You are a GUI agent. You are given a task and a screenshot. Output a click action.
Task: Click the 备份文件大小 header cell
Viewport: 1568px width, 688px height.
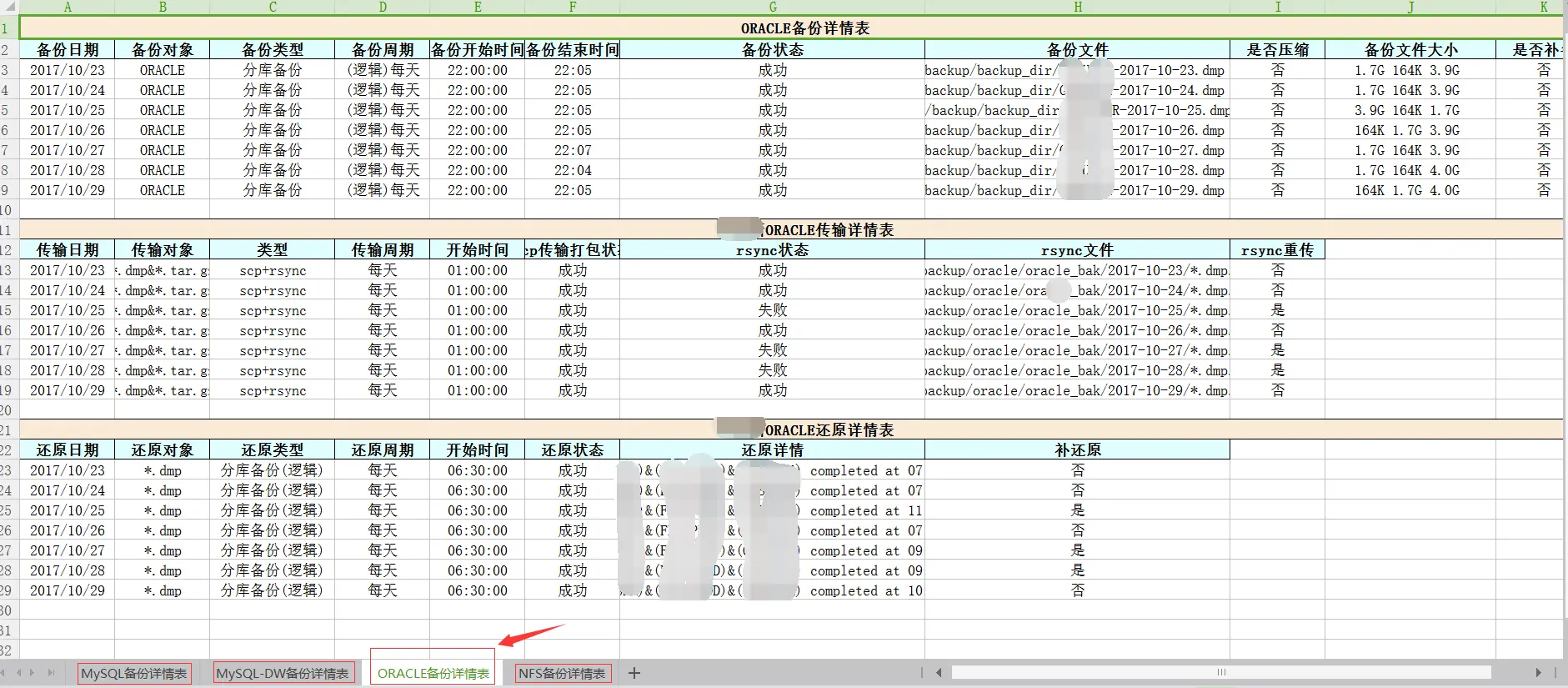click(x=1410, y=49)
